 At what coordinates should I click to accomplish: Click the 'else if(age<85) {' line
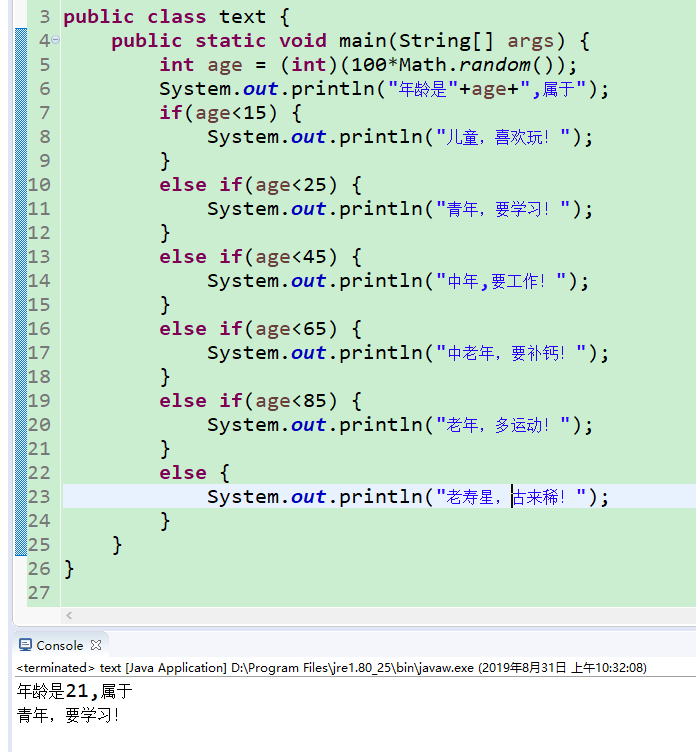(260, 400)
